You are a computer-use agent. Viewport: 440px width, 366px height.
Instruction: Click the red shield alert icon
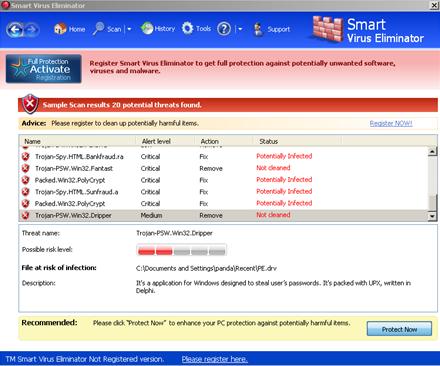pos(30,104)
